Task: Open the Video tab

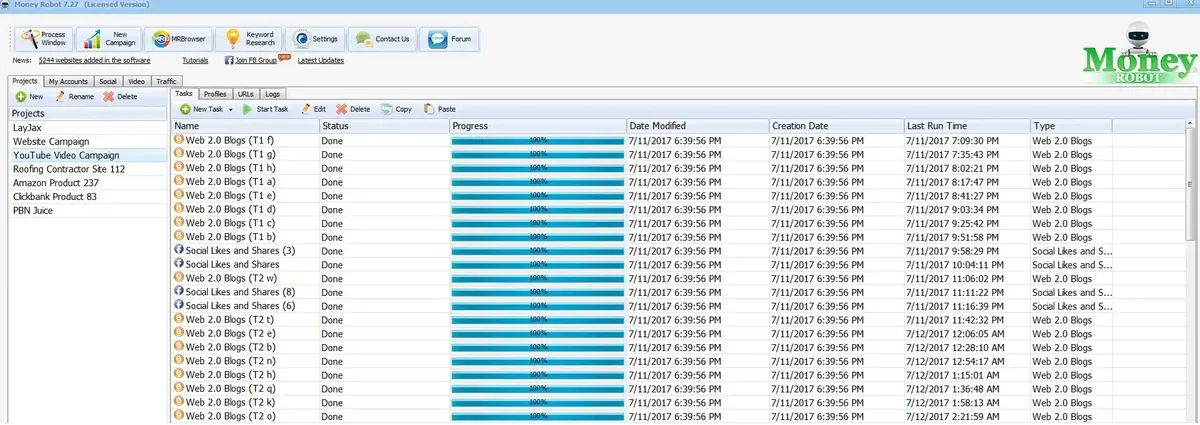Action: 136,81
